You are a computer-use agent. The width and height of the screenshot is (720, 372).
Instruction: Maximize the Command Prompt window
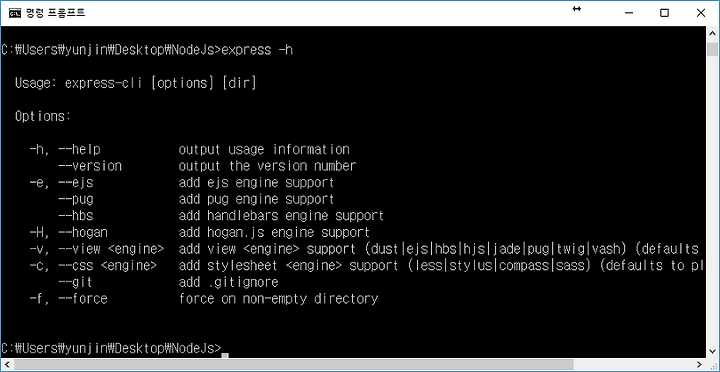pos(664,13)
